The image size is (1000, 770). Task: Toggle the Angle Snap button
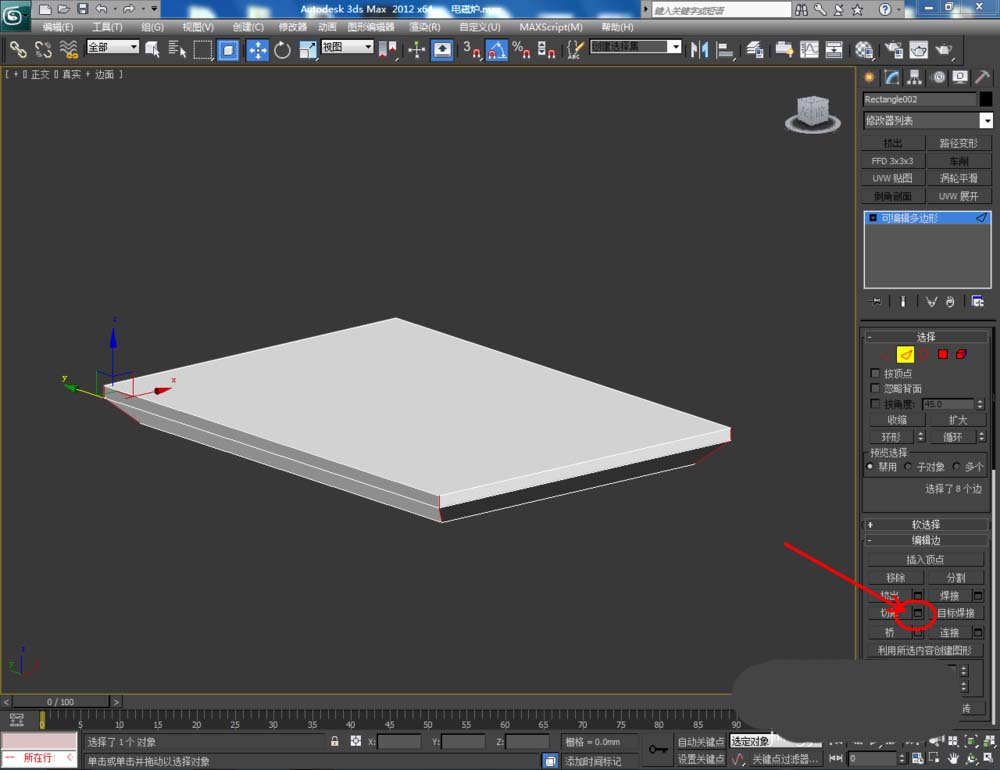[x=497, y=50]
